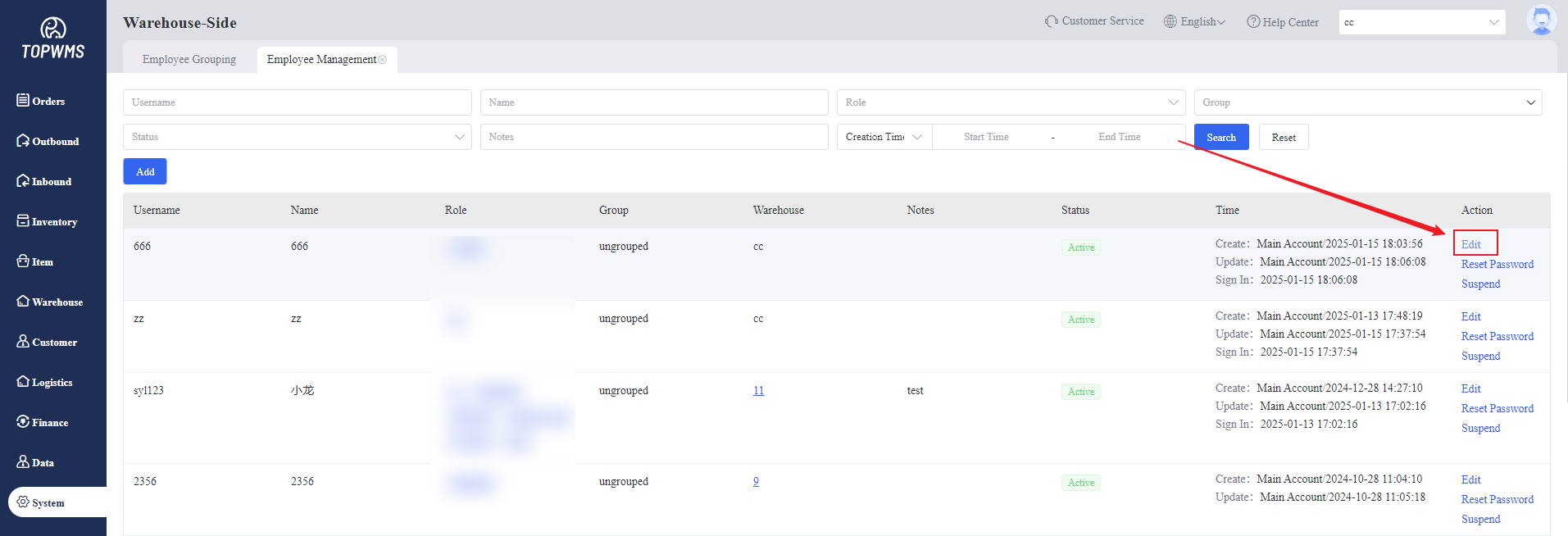Click the Customer Service headset icon
The image size is (1568, 536).
1051,21
